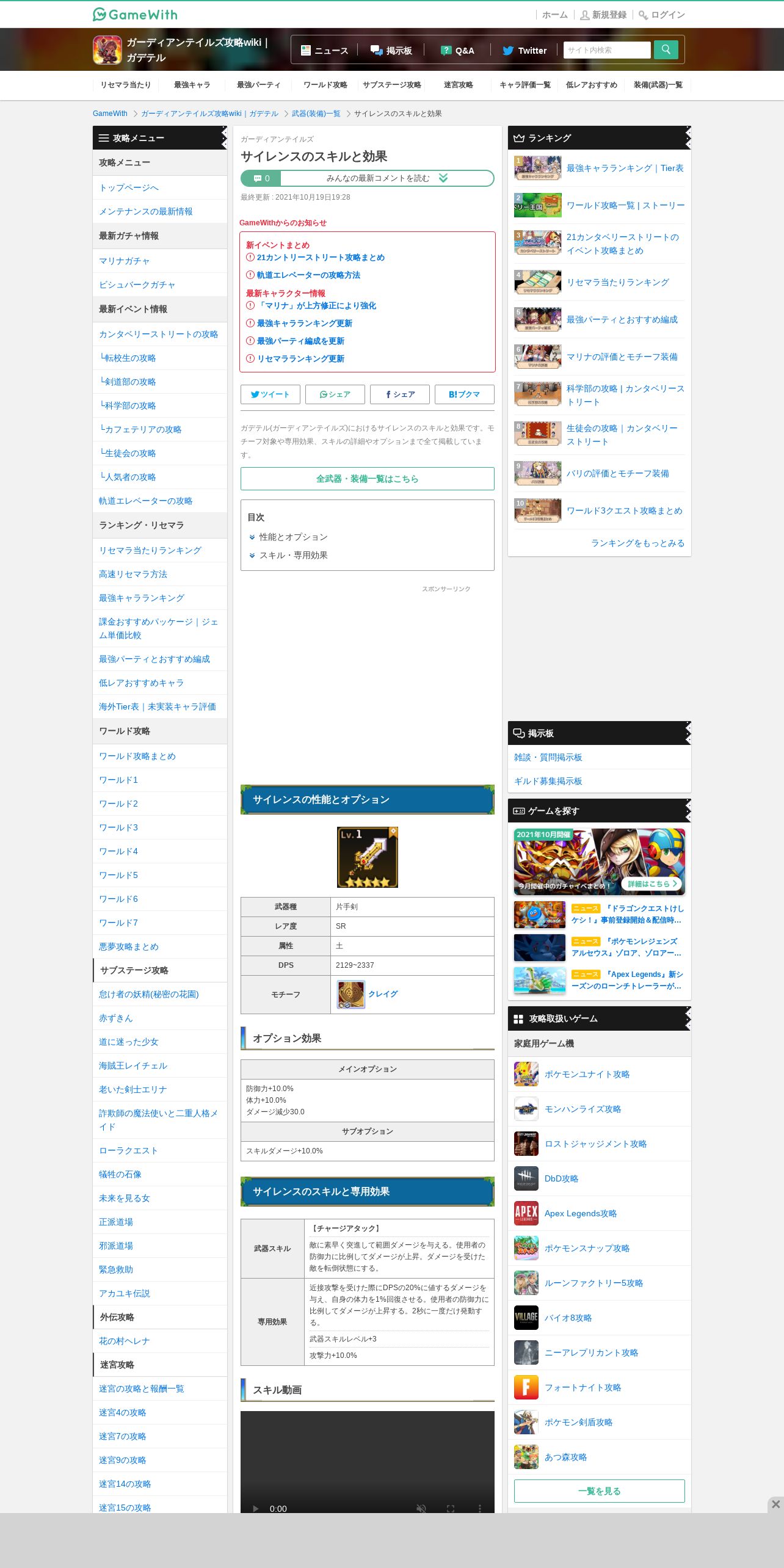
Task: Select 最強キャラ nav tab
Action: point(192,85)
